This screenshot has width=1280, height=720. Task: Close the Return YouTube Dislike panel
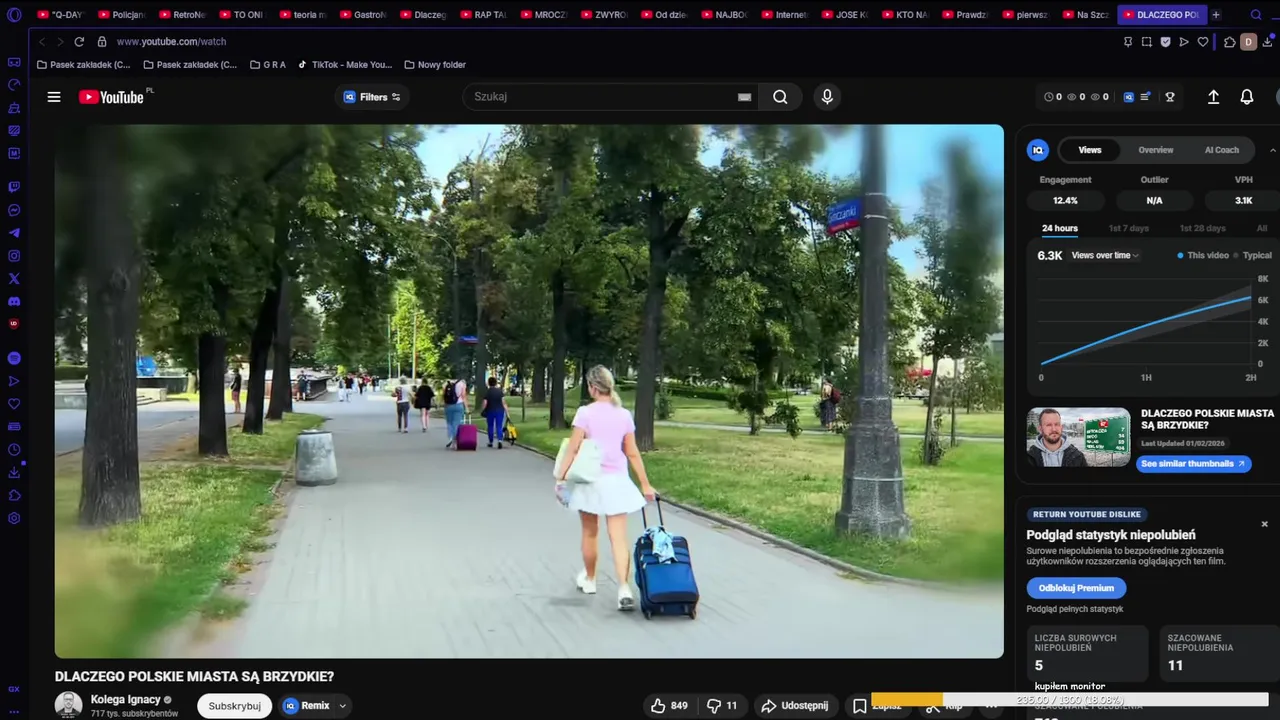pyautogui.click(x=1264, y=524)
